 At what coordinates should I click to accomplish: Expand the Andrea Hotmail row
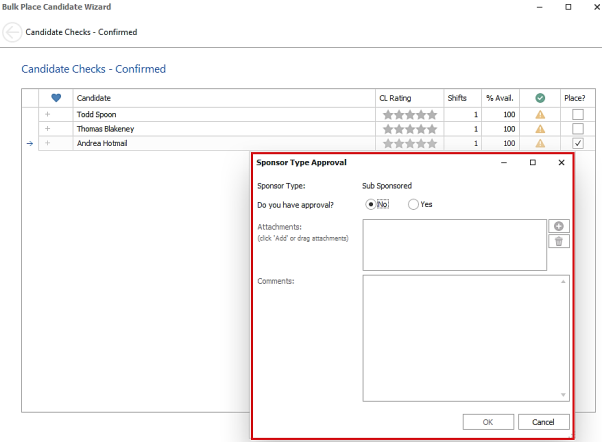pyautogui.click(x=48, y=143)
